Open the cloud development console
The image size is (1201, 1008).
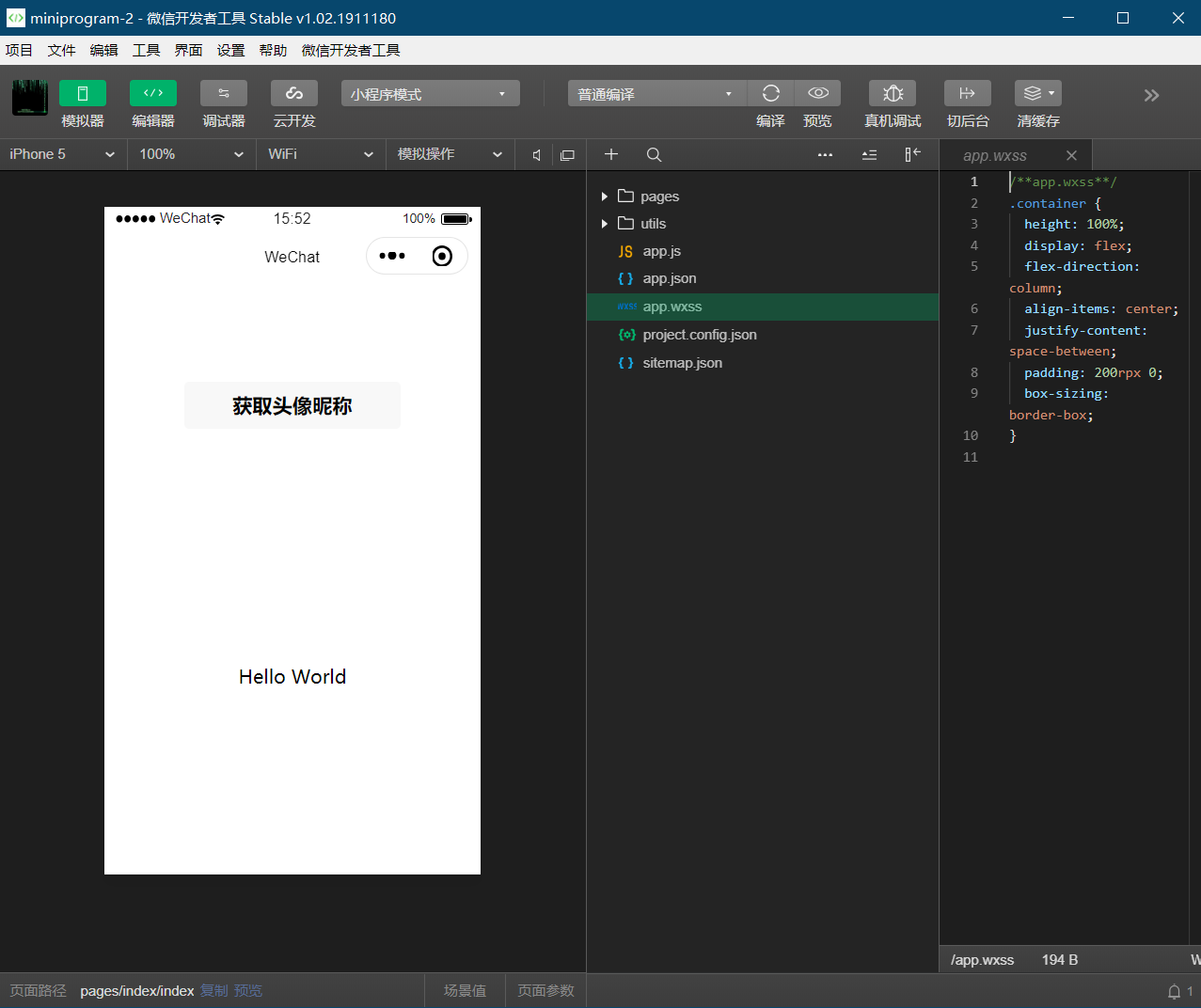(294, 93)
